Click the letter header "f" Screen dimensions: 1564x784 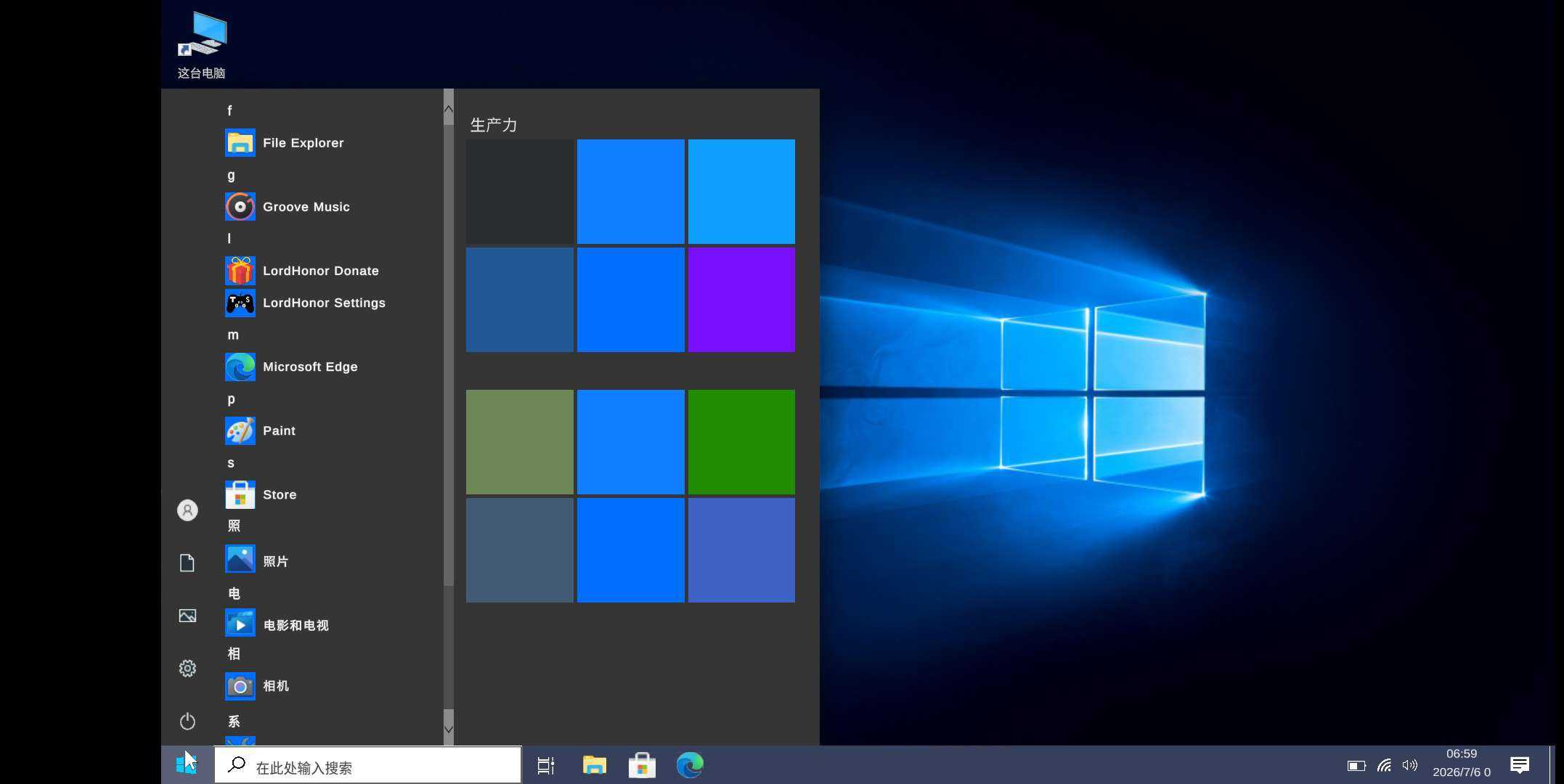tap(229, 110)
